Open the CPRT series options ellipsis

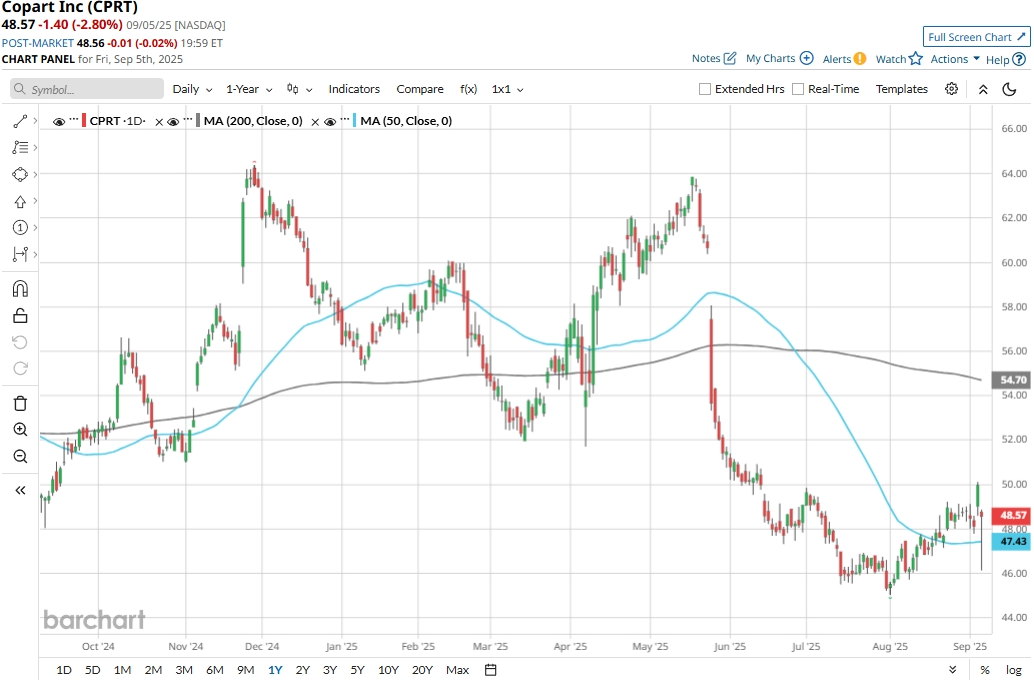click(x=74, y=119)
